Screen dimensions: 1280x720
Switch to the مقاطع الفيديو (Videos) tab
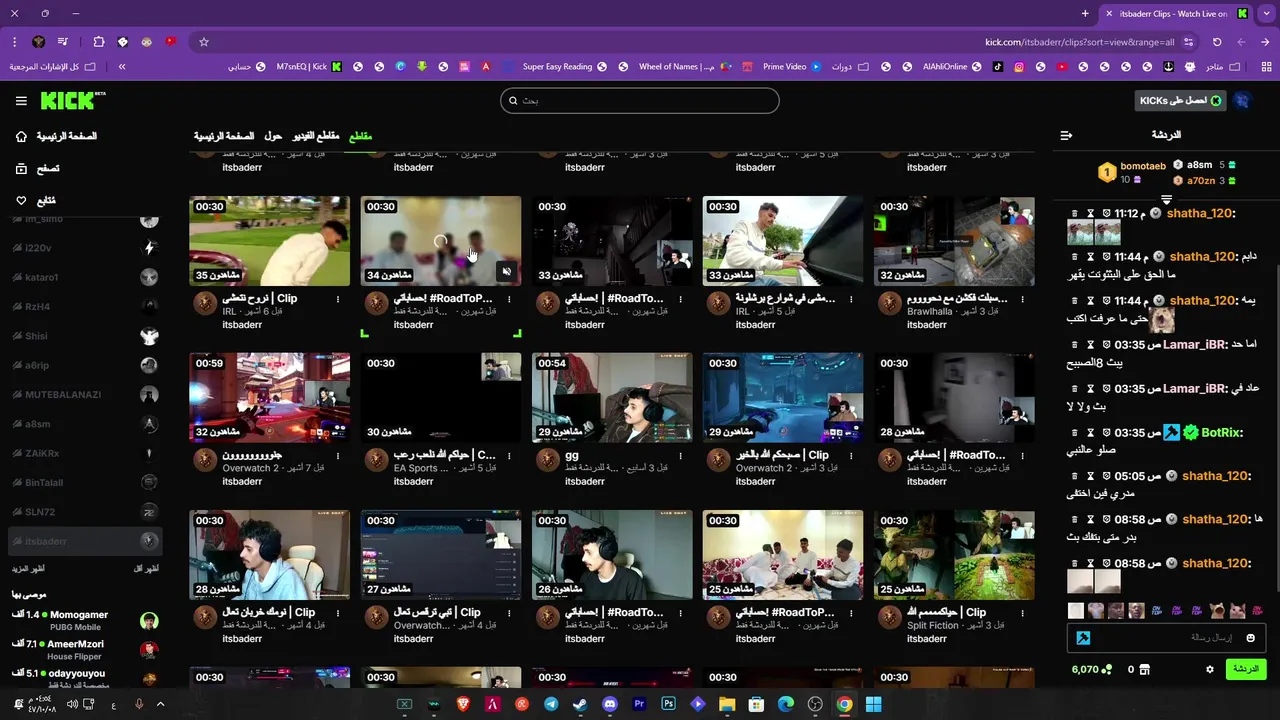pyautogui.click(x=315, y=136)
